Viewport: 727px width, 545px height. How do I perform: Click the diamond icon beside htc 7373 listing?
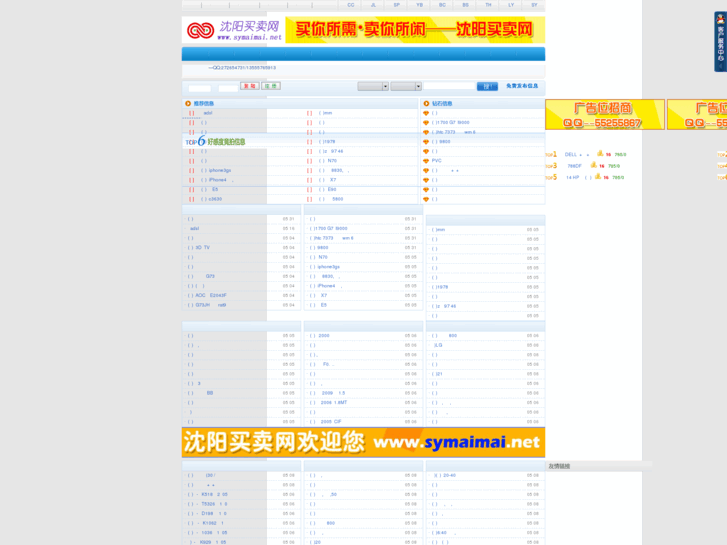pos(426,132)
